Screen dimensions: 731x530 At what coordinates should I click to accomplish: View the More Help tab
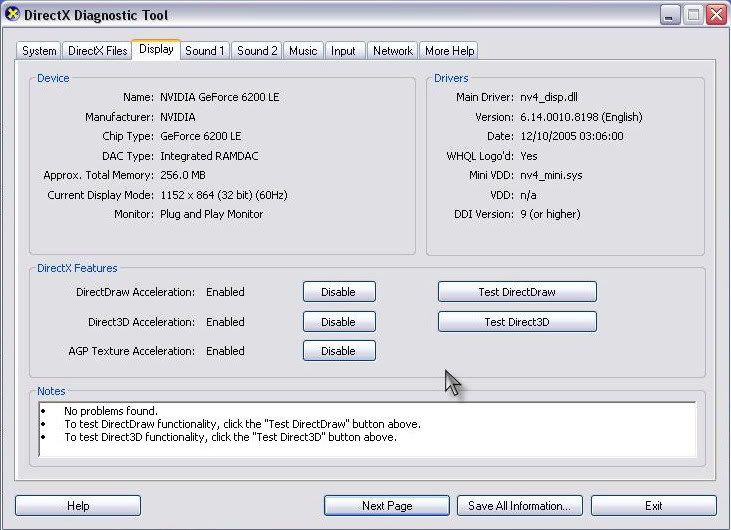[449, 51]
